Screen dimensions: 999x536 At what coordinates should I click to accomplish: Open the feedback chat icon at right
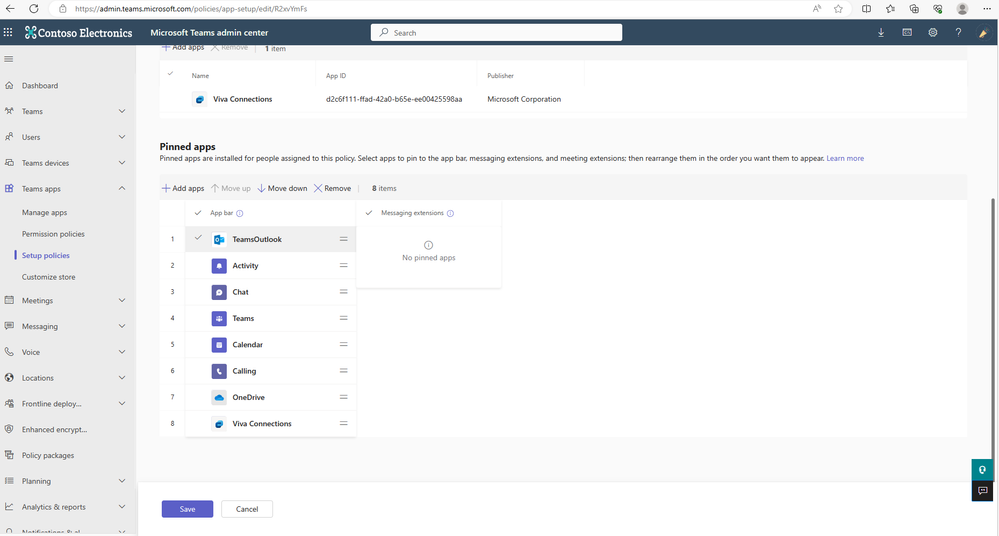tap(982, 491)
